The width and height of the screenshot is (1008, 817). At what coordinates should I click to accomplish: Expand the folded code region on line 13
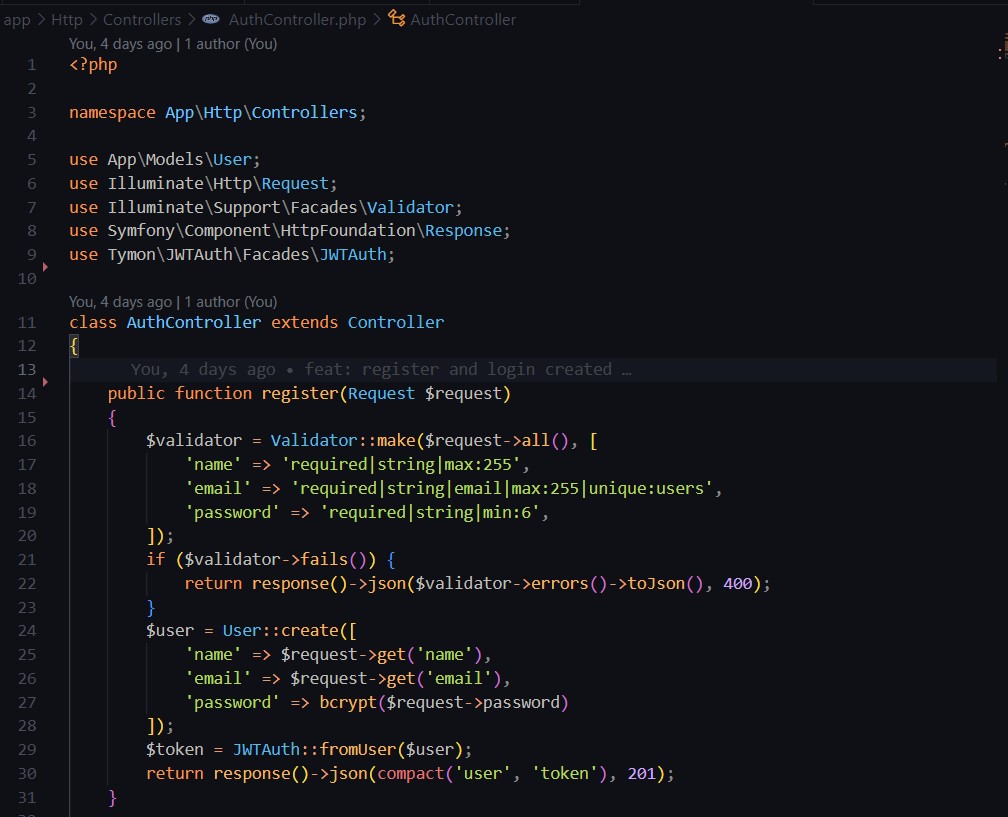pyautogui.click(x=627, y=369)
